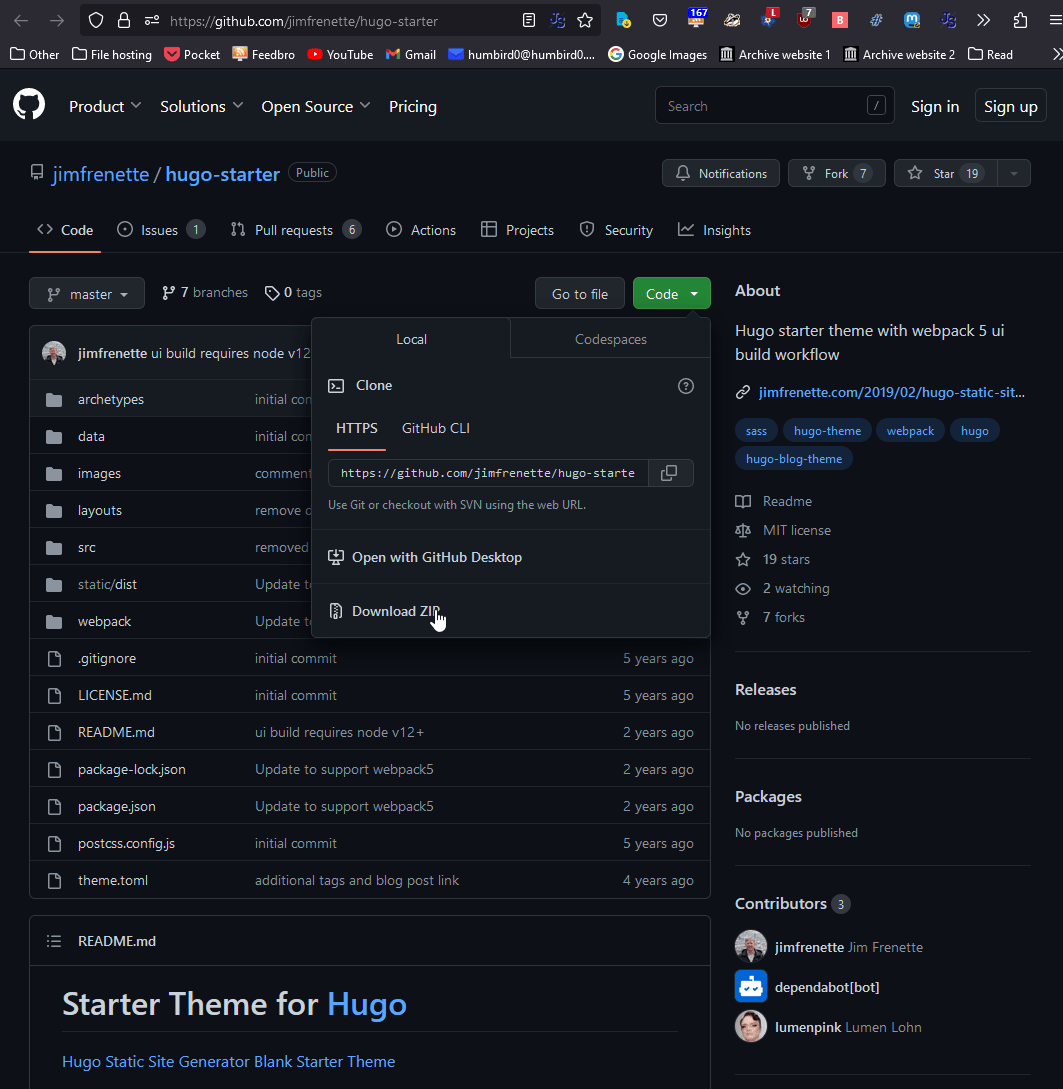The height and width of the screenshot is (1089, 1063).
Task: Click Download ZIP in the Code menu
Action: click(395, 611)
